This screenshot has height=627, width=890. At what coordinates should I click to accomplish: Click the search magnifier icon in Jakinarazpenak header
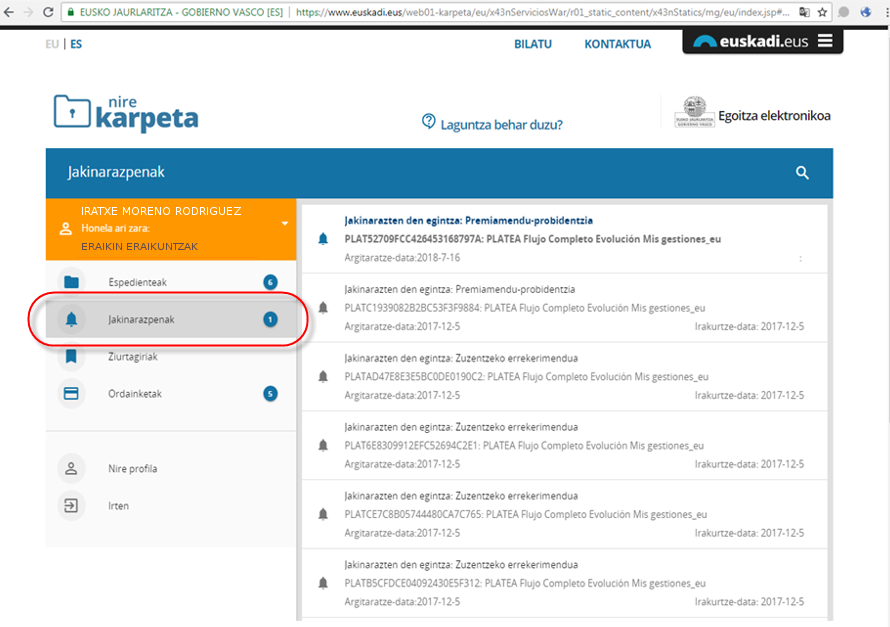click(x=802, y=173)
